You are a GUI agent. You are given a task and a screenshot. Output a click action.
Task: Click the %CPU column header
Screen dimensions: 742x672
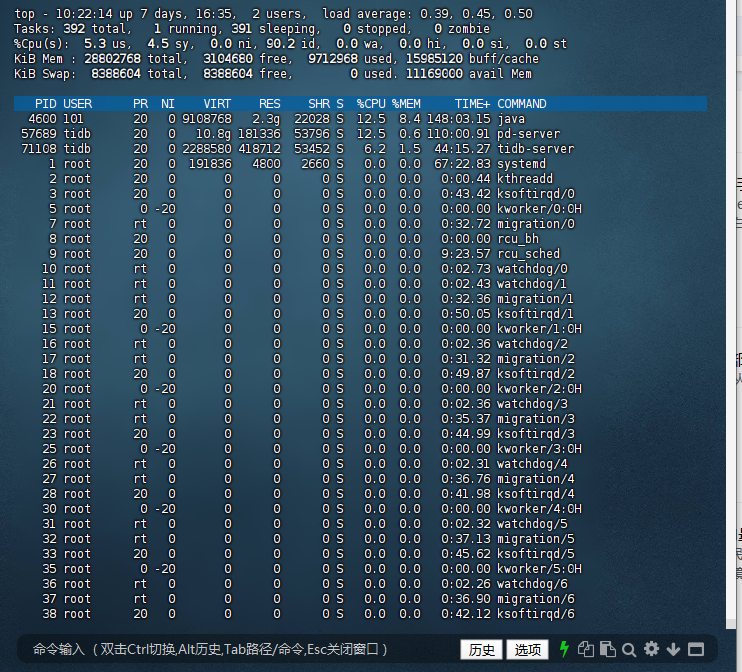371,104
